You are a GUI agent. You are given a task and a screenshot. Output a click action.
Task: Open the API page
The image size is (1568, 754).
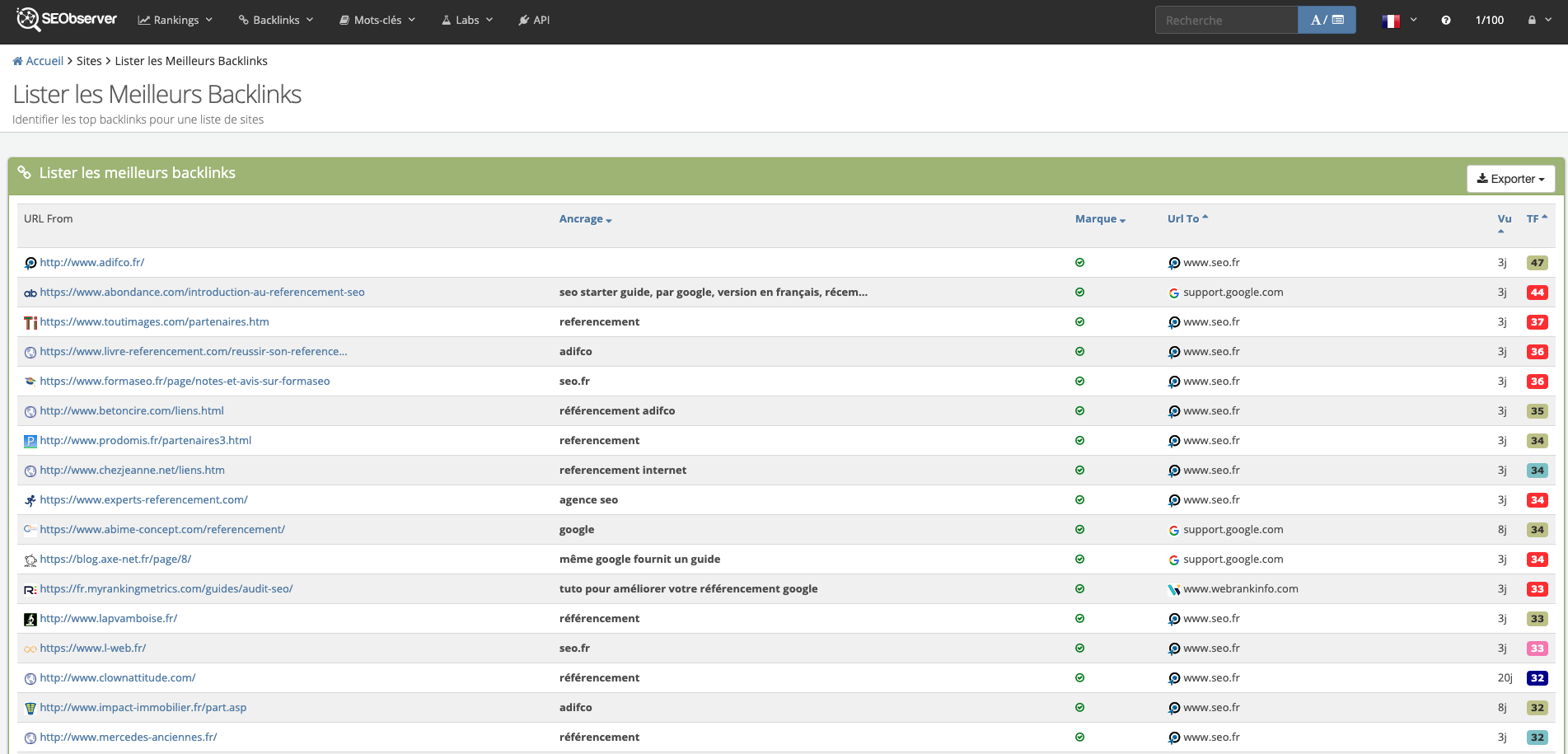pos(534,20)
